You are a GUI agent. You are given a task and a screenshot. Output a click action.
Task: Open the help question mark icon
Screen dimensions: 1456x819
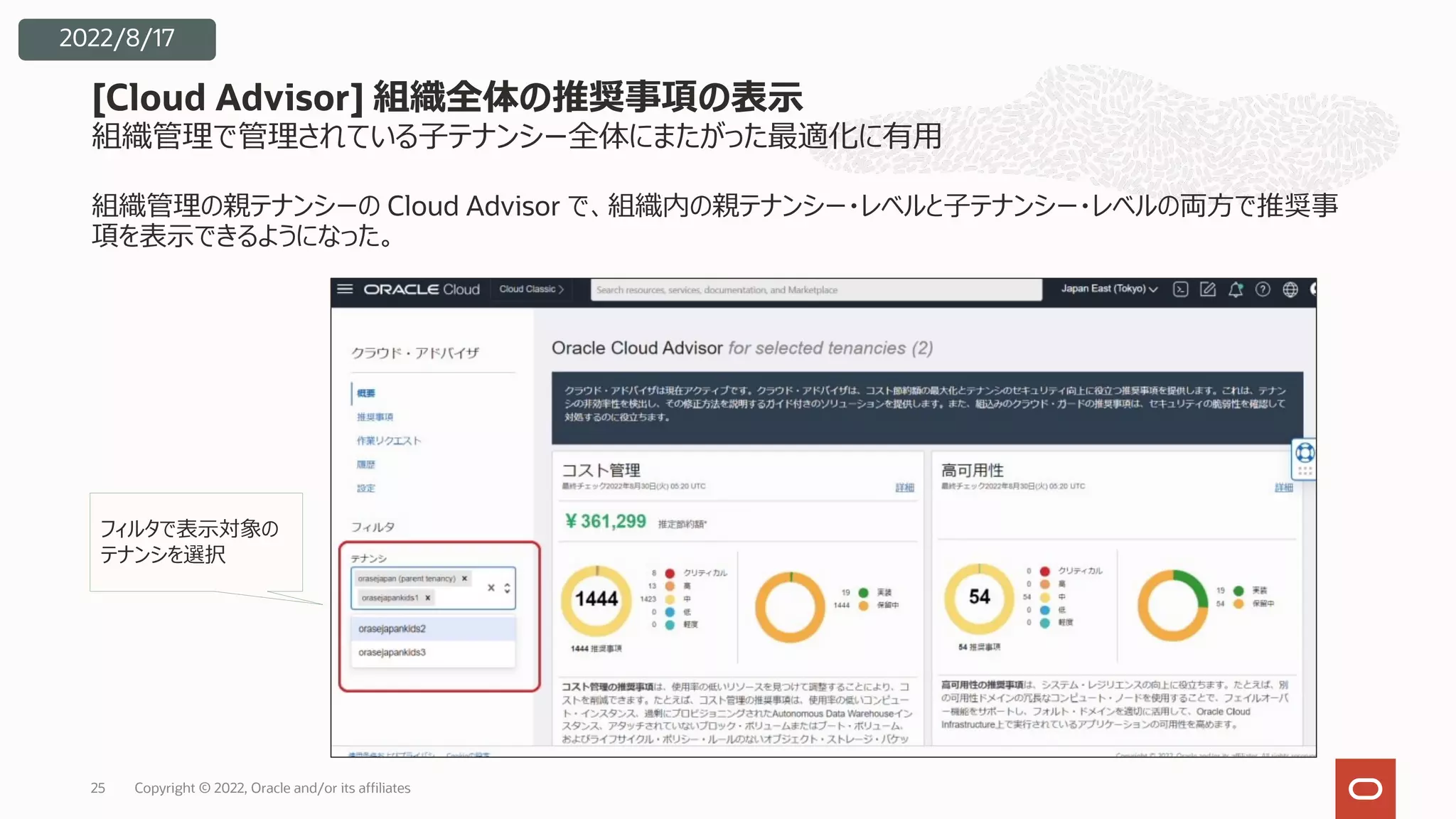pos(1263,289)
